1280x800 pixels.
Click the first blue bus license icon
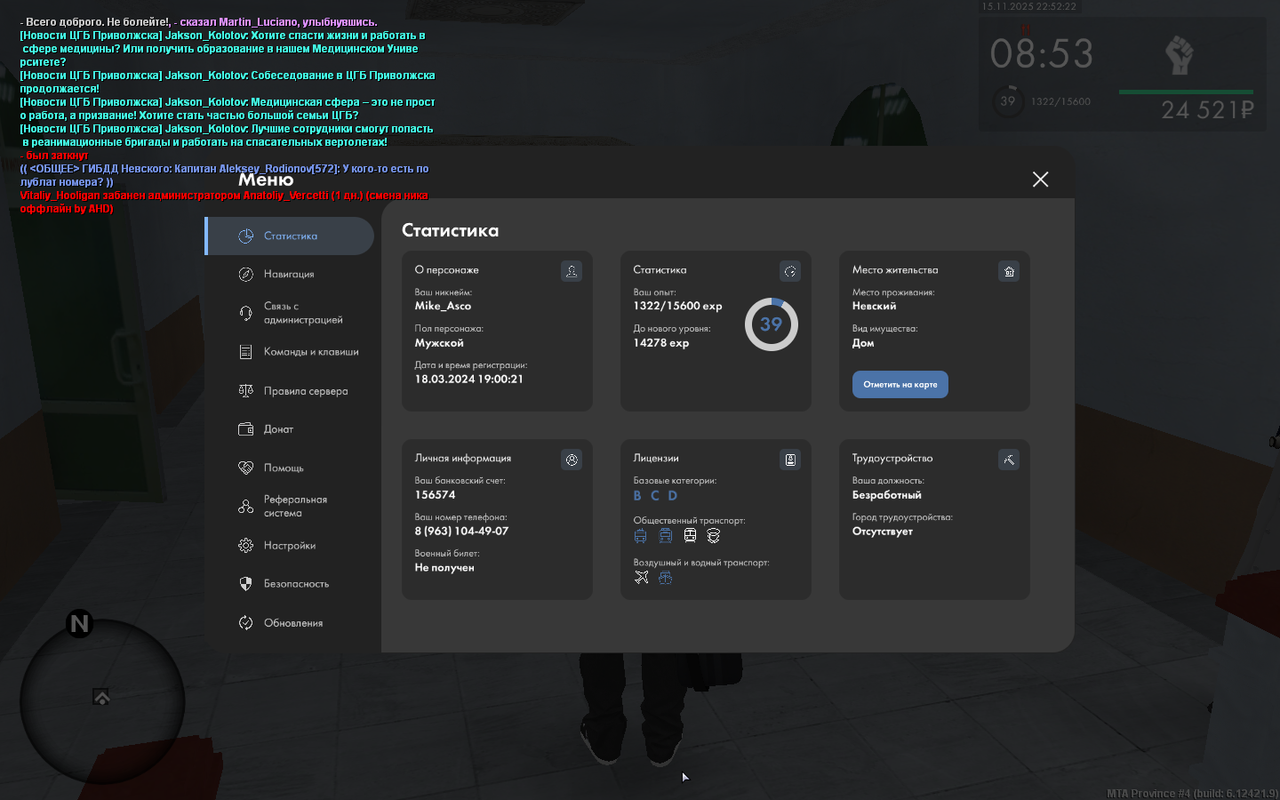(x=641, y=536)
